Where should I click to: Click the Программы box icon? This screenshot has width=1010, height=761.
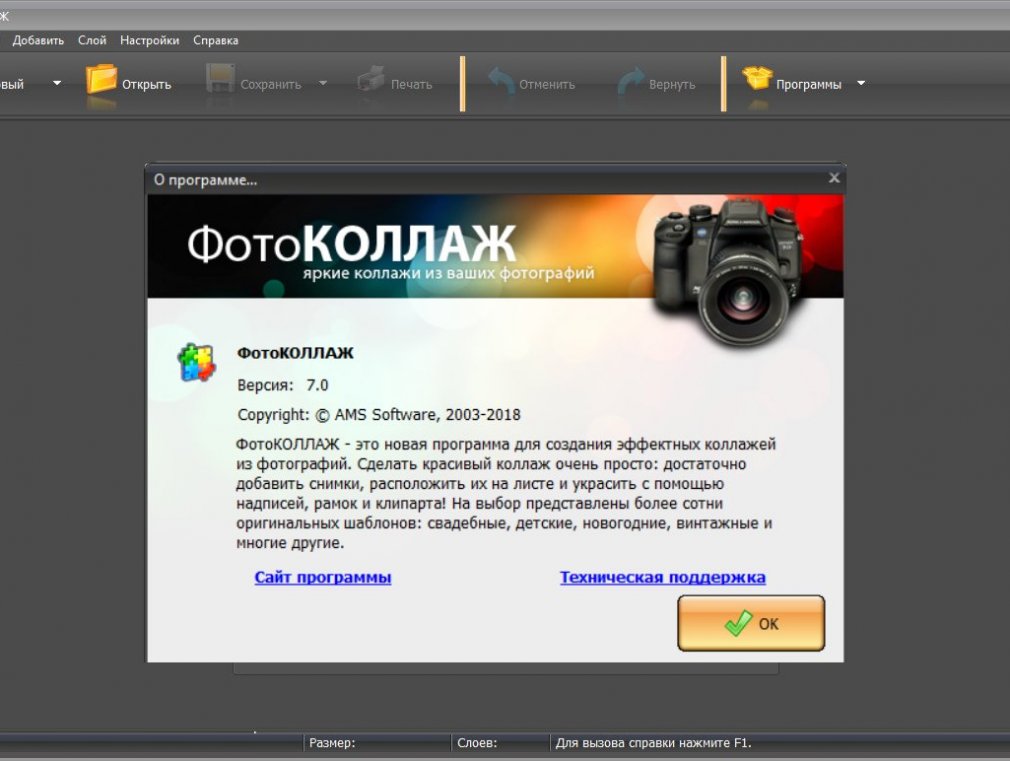[757, 78]
